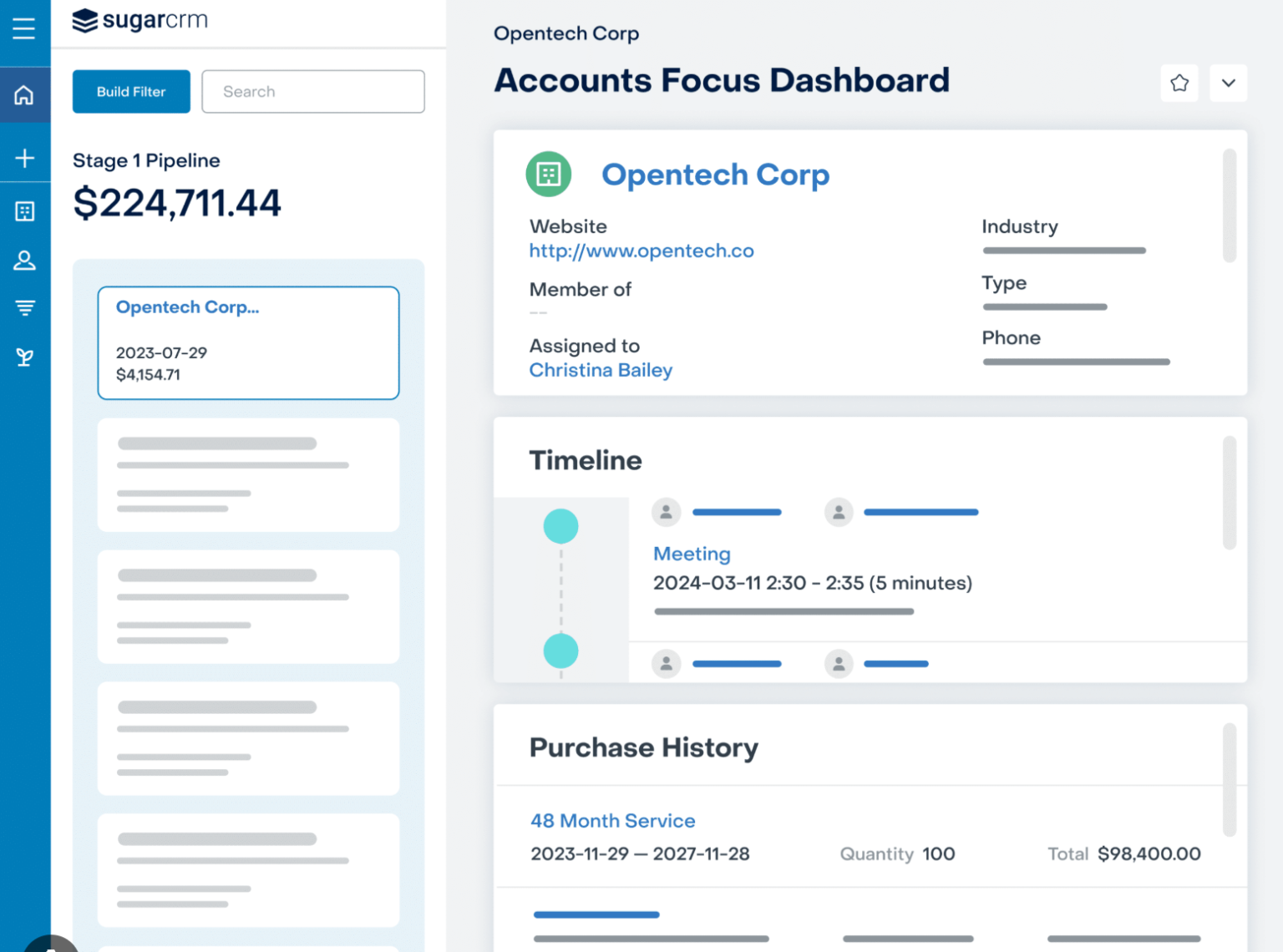Open the http://www.opentech.co website link
Viewport: 1283px width, 952px height.
[641, 251]
